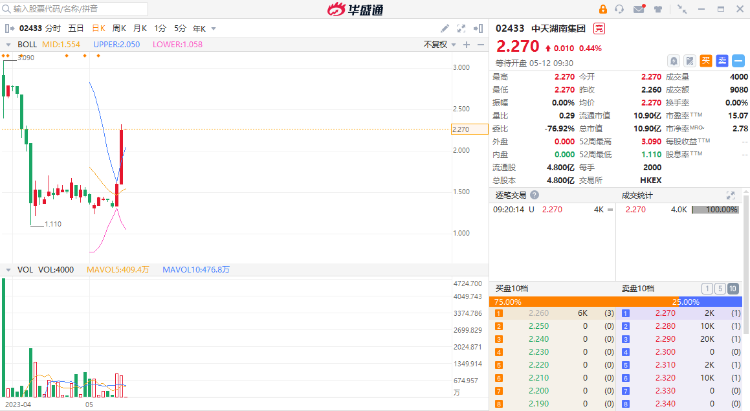Viewport: 750px width, 411px height.
Task: Click the light blue minus button
Action: tap(739, 61)
